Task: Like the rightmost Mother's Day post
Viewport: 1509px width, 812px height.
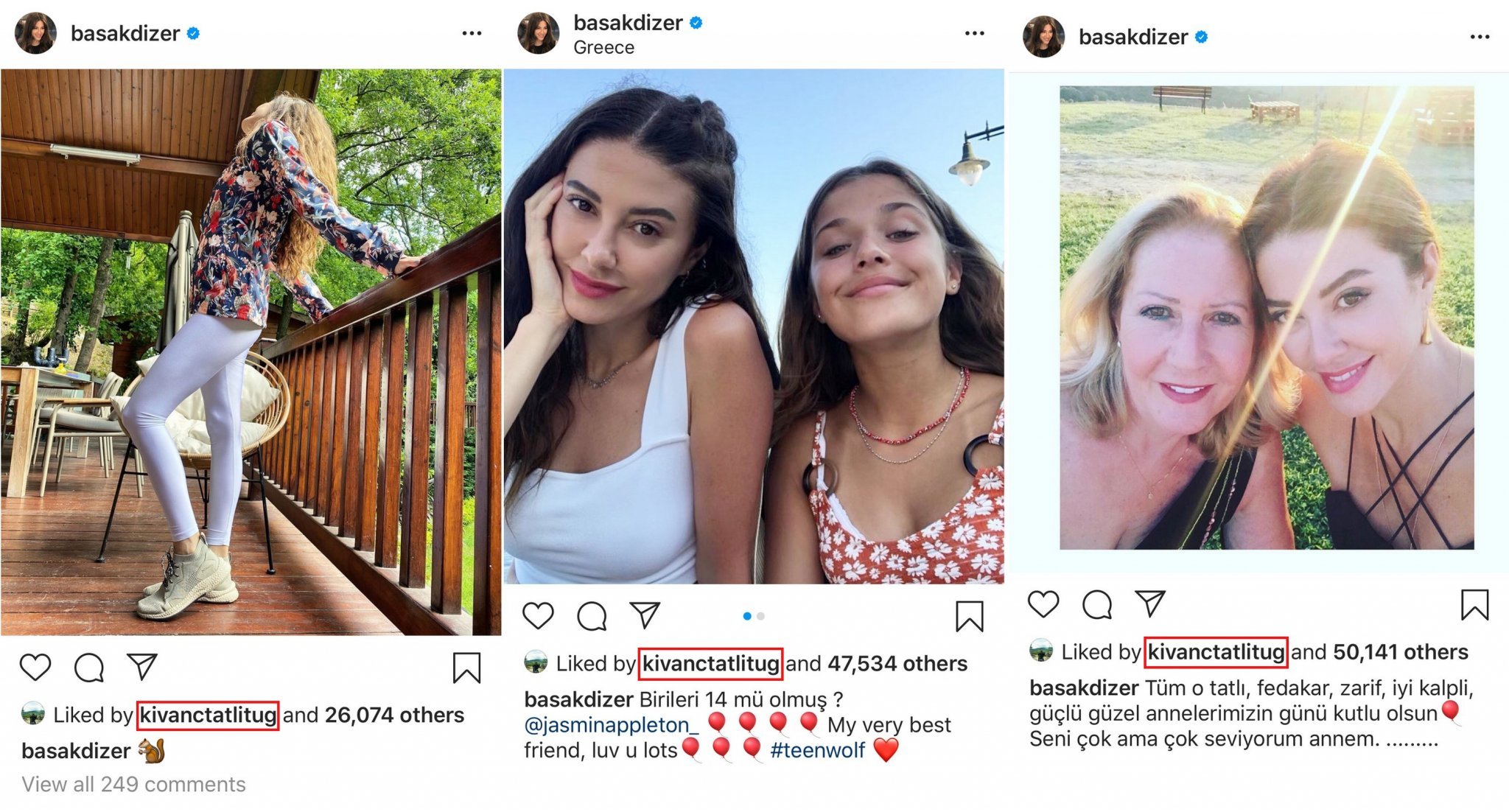Action: pyautogui.click(x=1043, y=604)
